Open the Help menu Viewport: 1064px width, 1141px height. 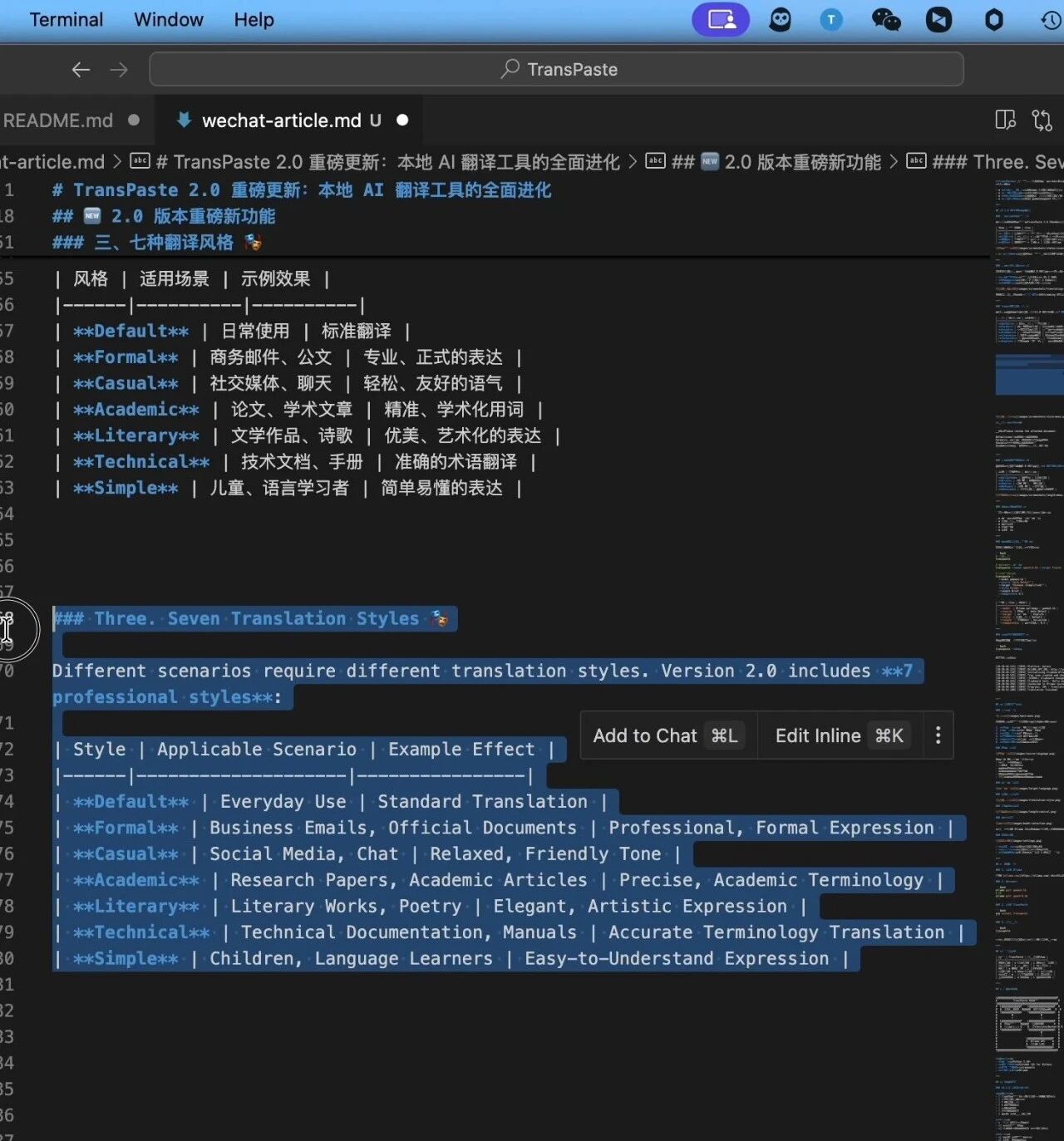pos(254,19)
